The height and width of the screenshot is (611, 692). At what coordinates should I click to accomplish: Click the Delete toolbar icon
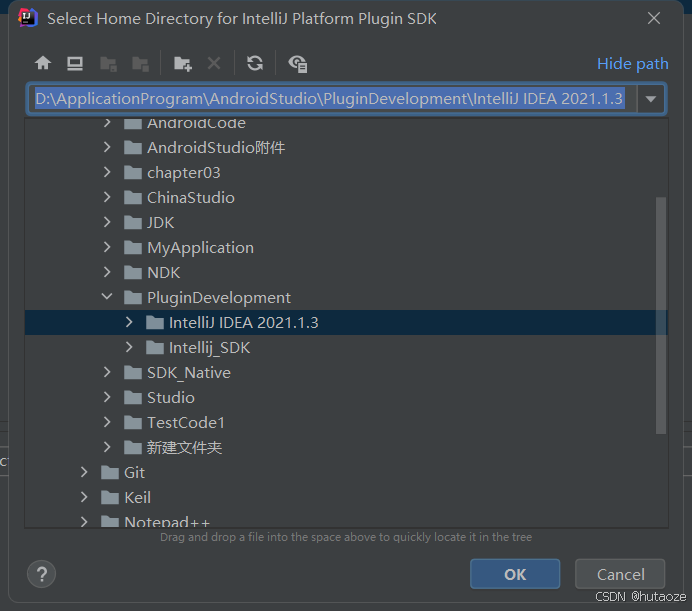(x=214, y=64)
